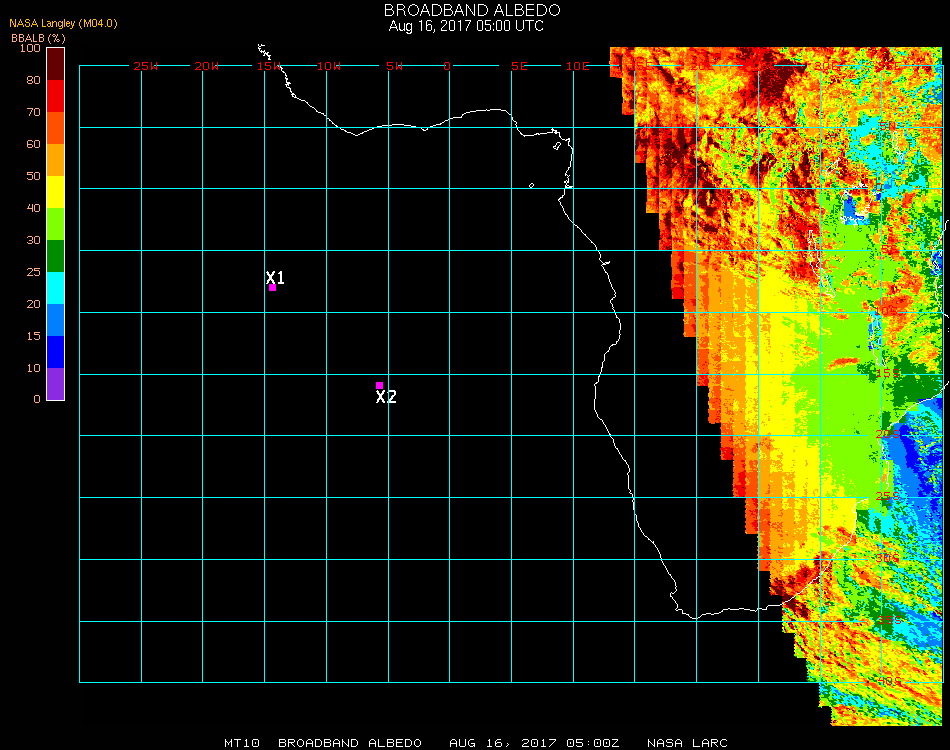Pick the dark green 25-30 colorbar swatch

[x=56, y=256]
